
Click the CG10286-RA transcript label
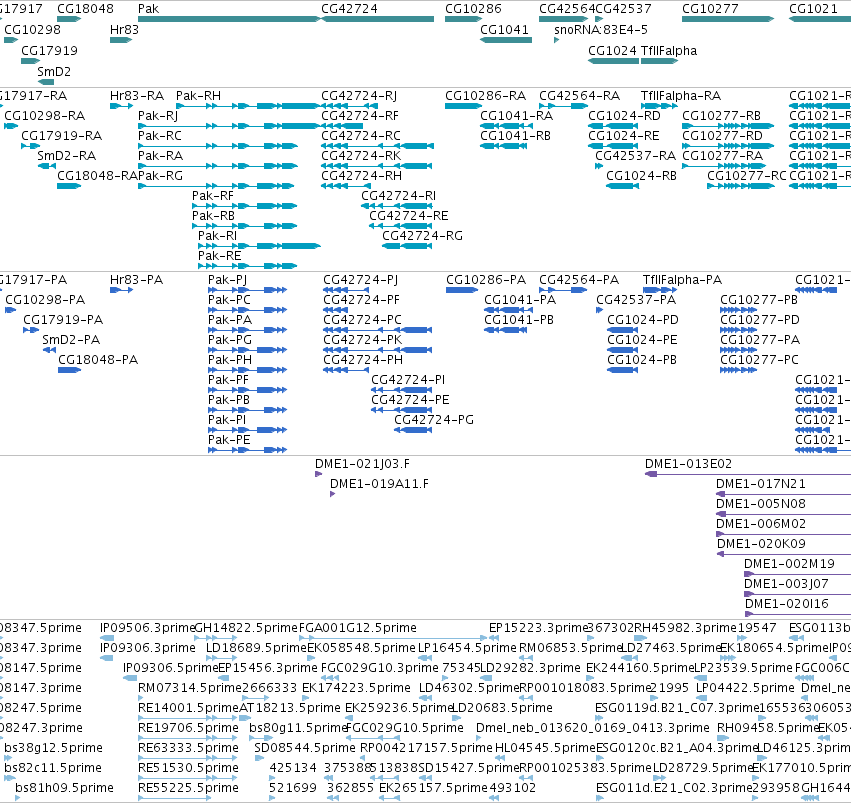coord(485,96)
